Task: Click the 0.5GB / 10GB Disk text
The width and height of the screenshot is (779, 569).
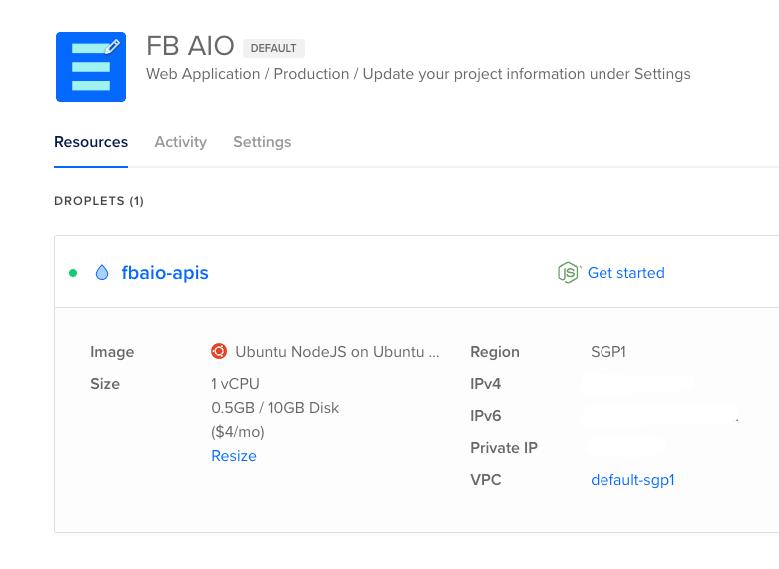Action: pos(275,408)
